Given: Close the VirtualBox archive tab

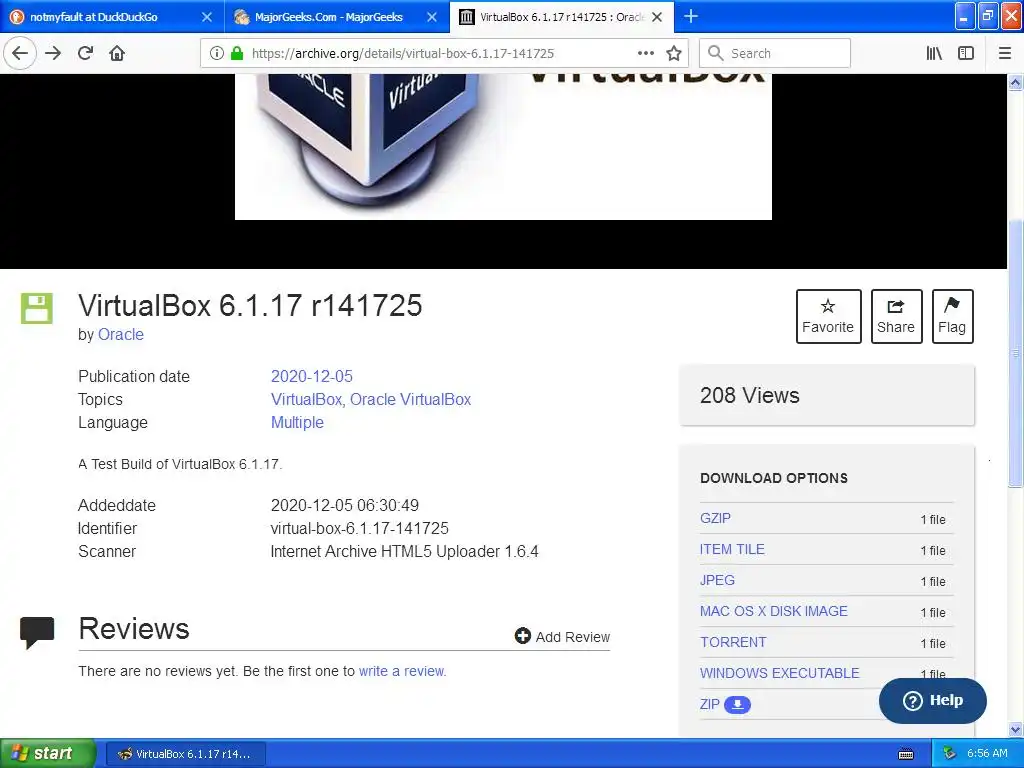Looking at the screenshot, I should pyautogui.click(x=657, y=17).
